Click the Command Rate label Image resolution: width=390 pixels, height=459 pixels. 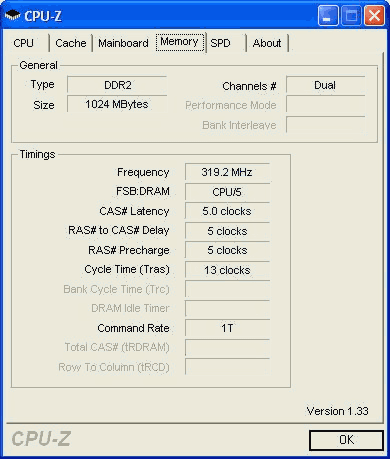[x=133, y=328]
